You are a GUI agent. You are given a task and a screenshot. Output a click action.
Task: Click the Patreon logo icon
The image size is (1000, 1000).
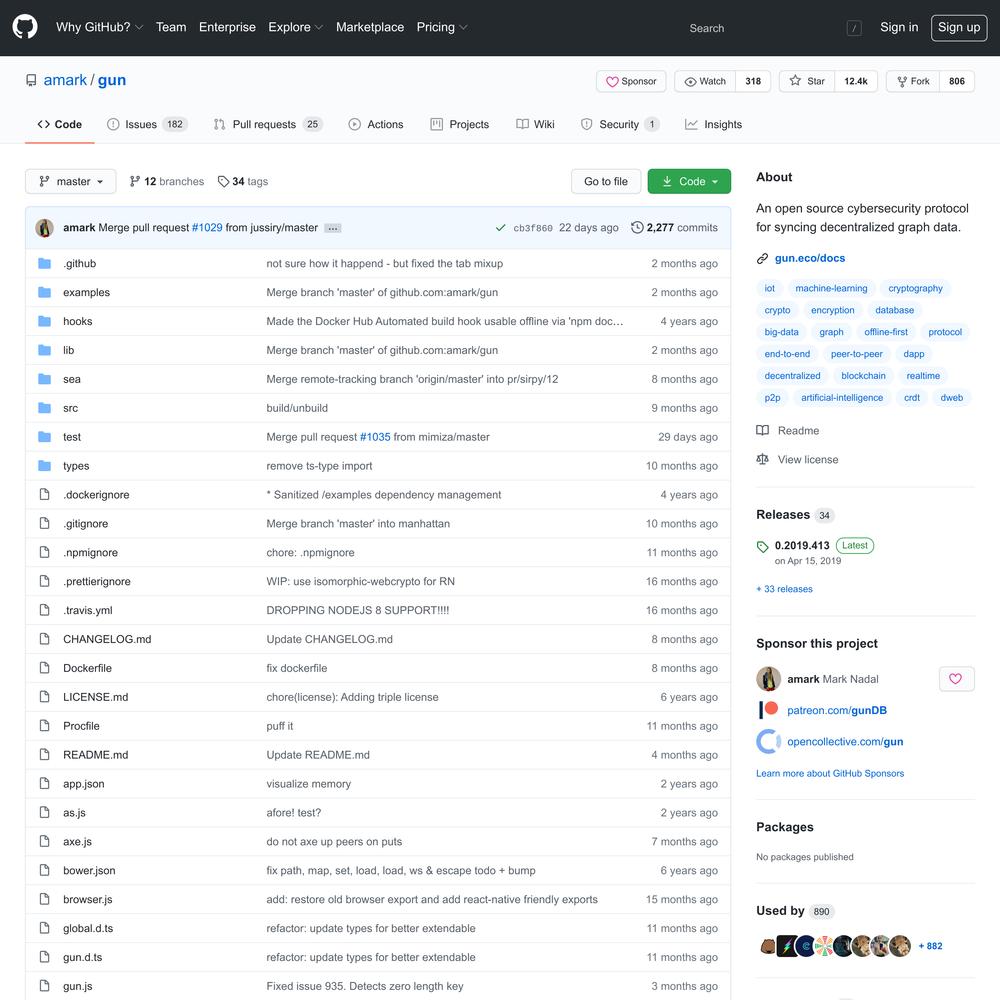[768, 710]
